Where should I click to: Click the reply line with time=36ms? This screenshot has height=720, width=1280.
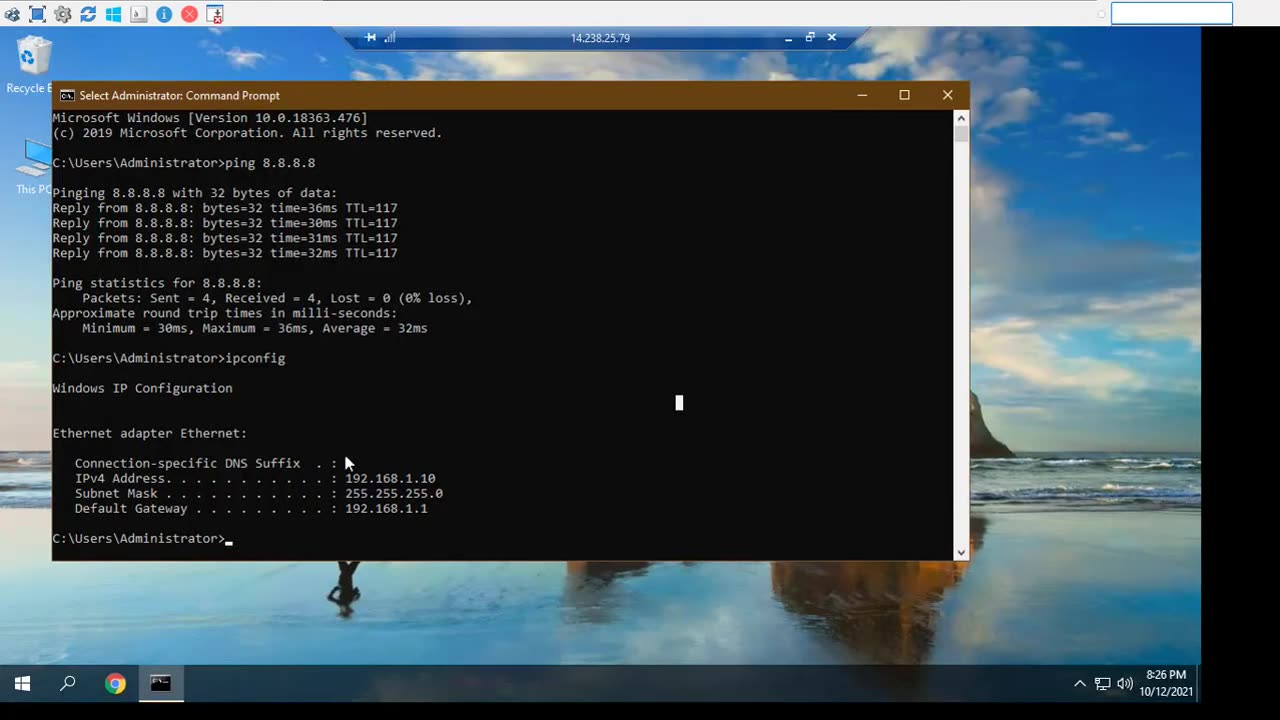point(225,208)
